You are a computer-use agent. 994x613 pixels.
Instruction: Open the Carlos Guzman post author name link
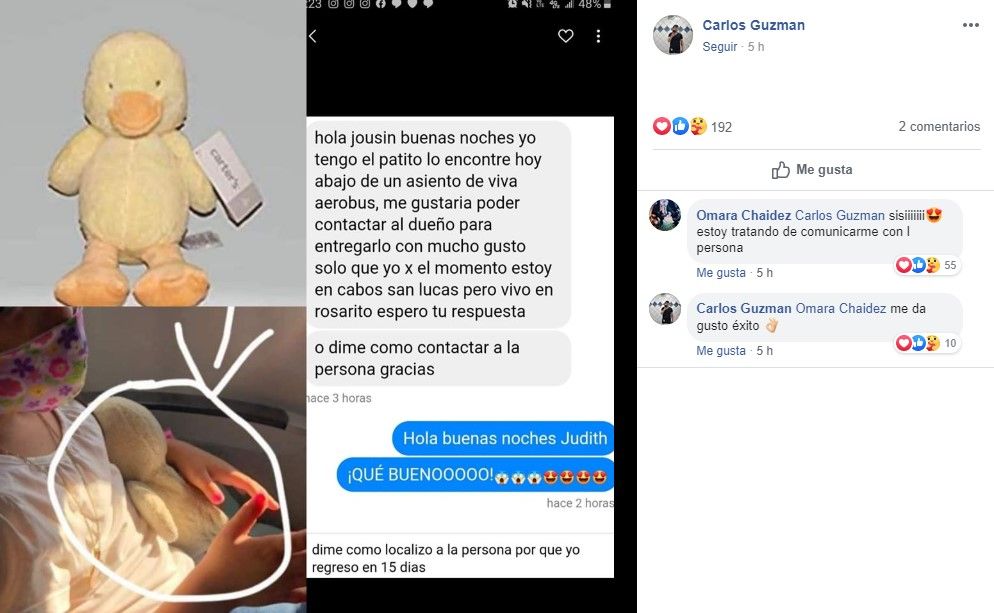753,25
